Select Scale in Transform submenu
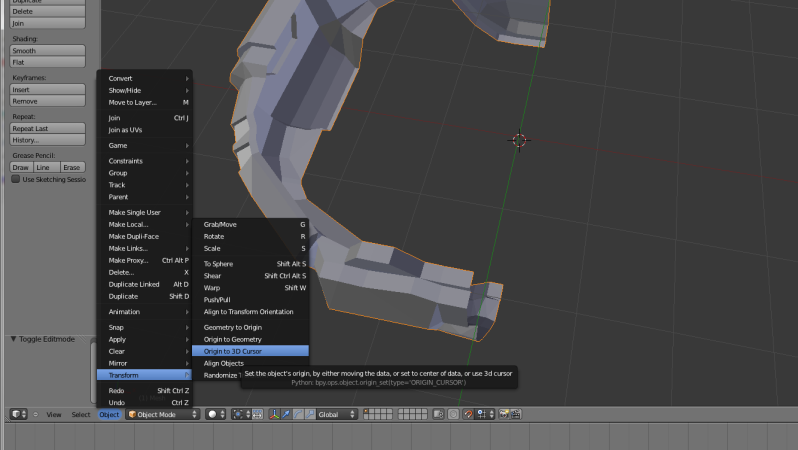This screenshot has height=450, width=798. [250, 248]
